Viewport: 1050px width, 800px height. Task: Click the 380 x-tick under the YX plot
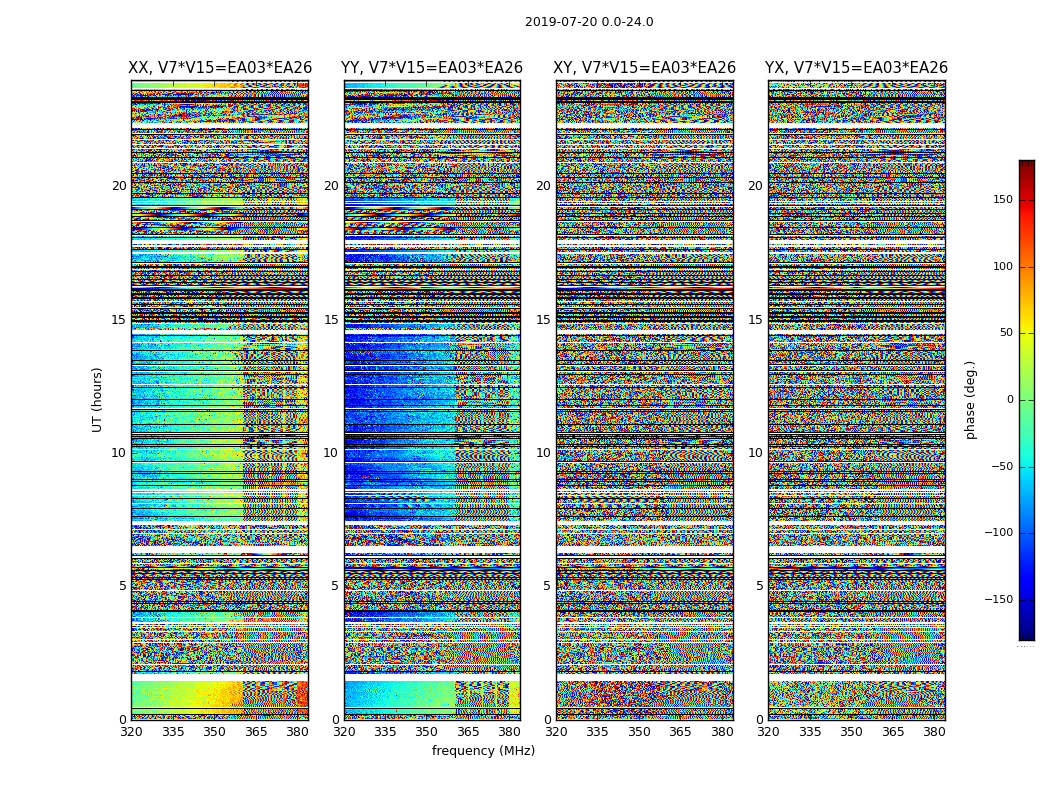point(934,732)
